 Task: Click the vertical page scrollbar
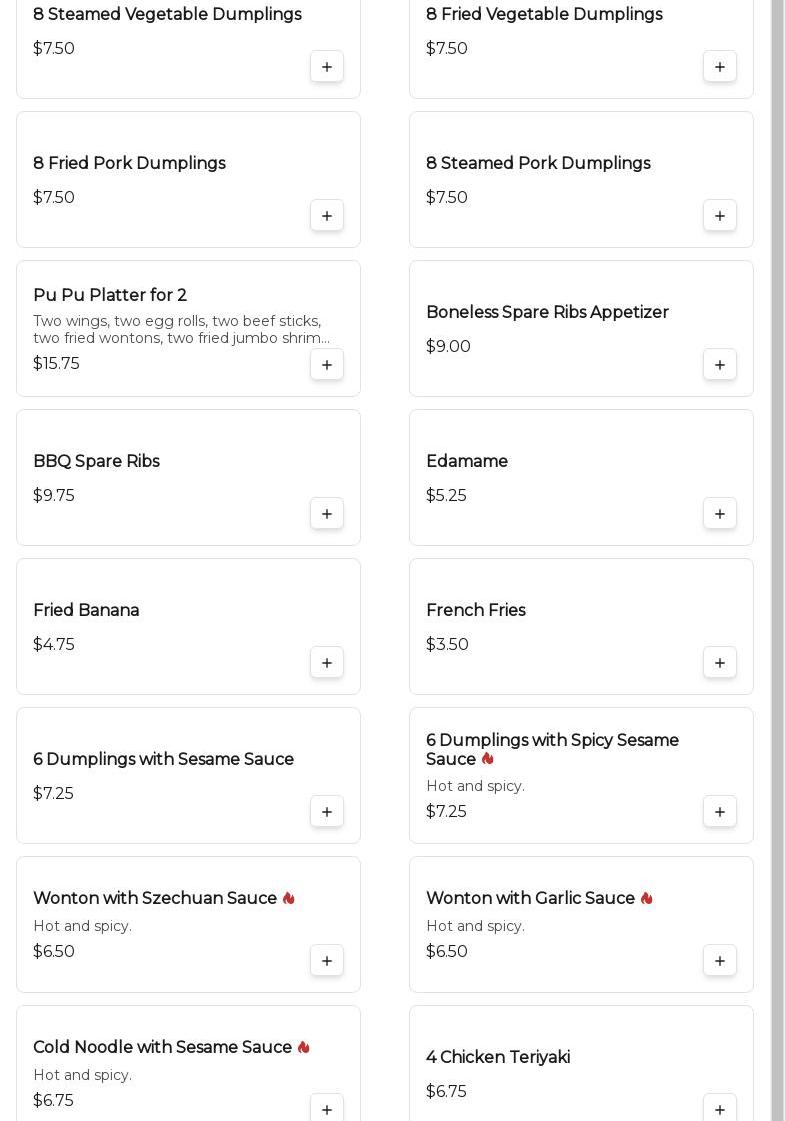pos(777,560)
